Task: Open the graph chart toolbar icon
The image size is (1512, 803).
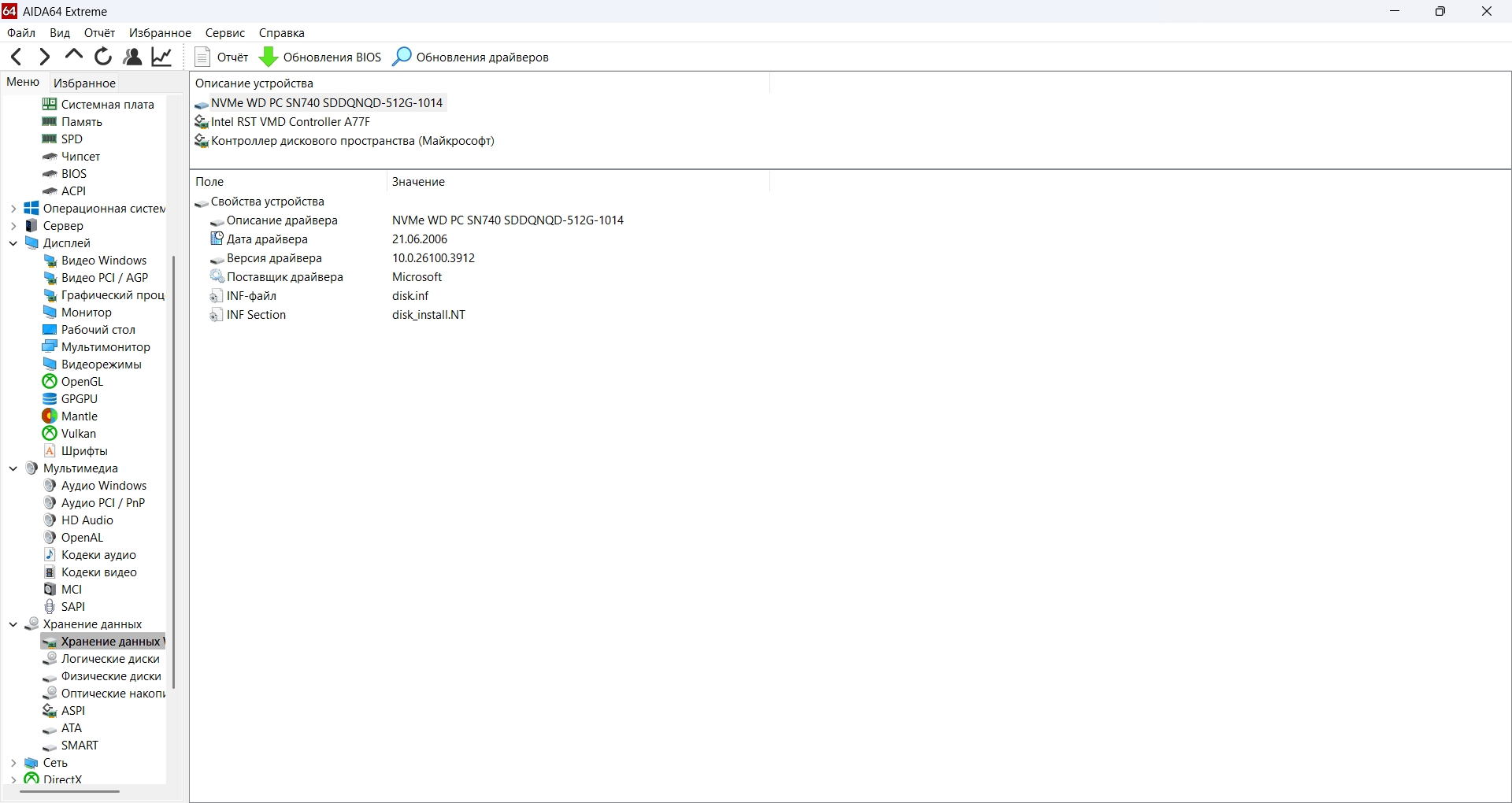Action: pos(161,57)
